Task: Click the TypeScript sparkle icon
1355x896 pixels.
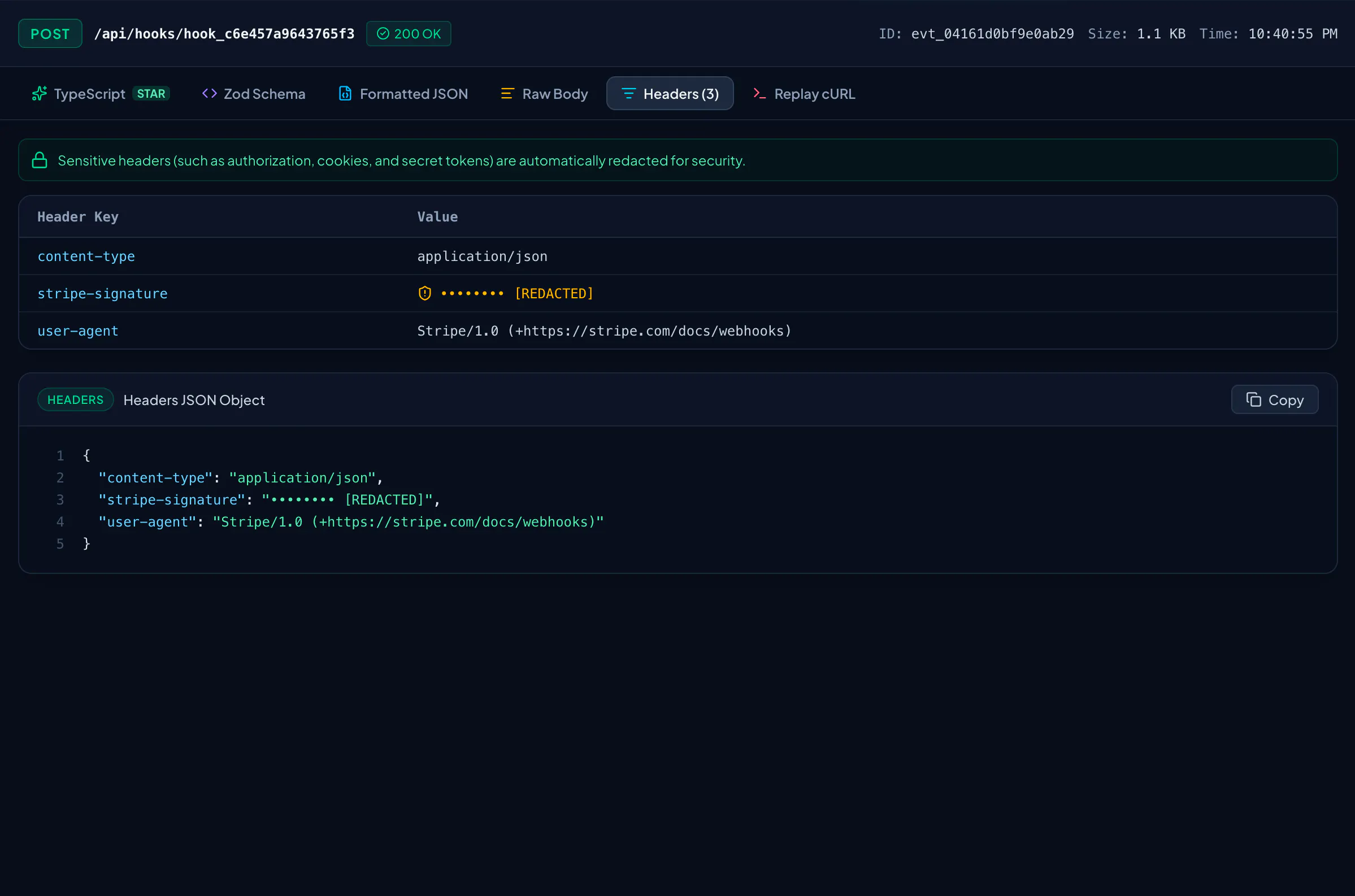Action: point(39,94)
